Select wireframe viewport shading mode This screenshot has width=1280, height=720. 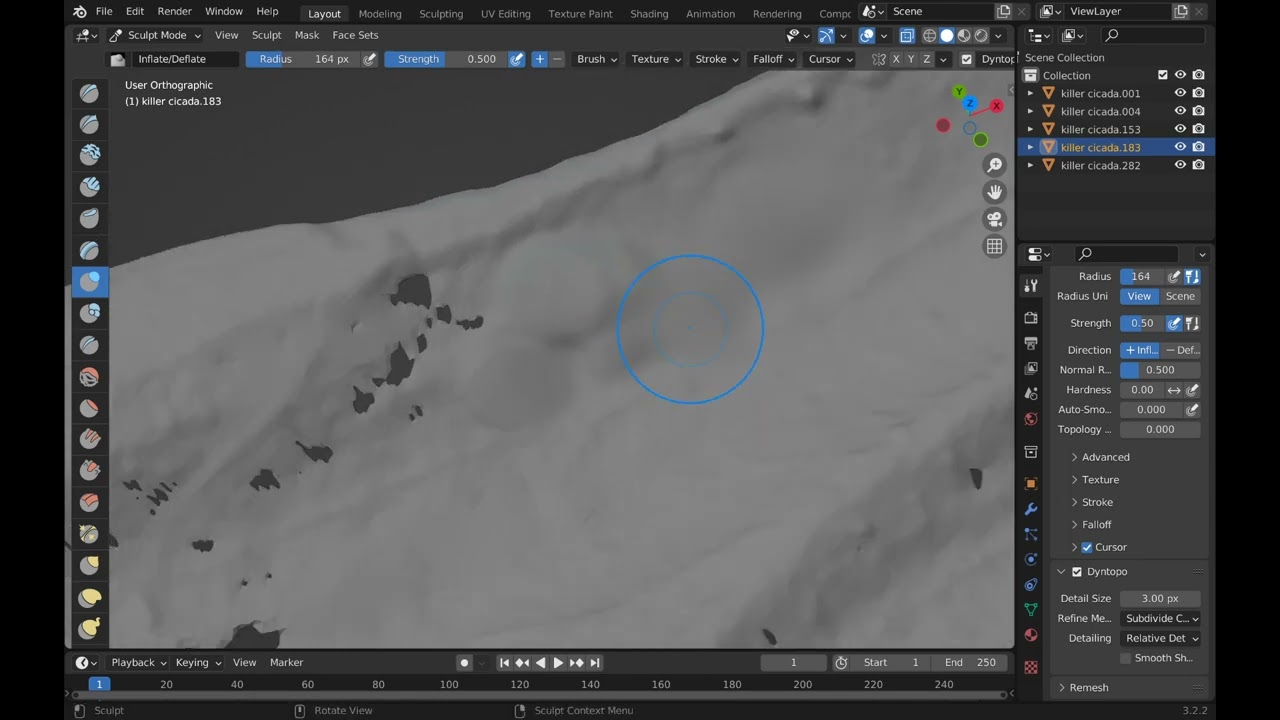pos(929,35)
